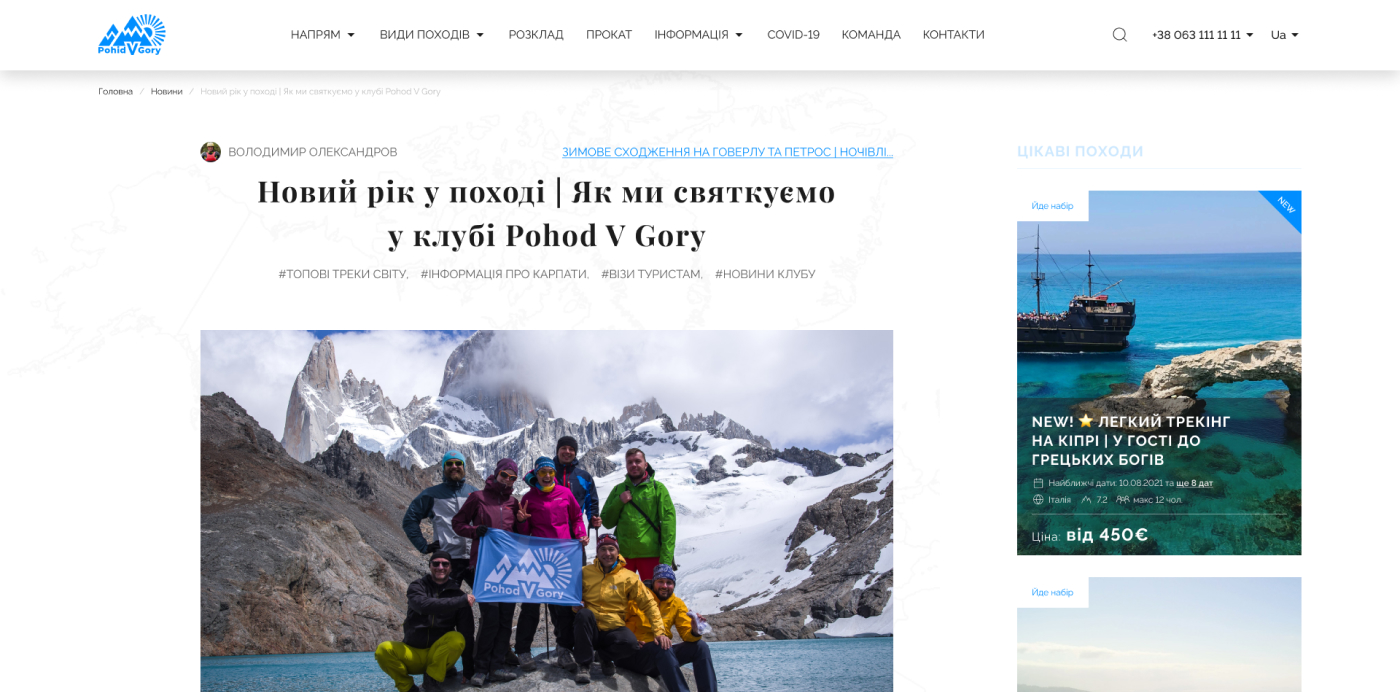Click the calendar icon on Cyprus card
1400x692 pixels.
(1038, 483)
